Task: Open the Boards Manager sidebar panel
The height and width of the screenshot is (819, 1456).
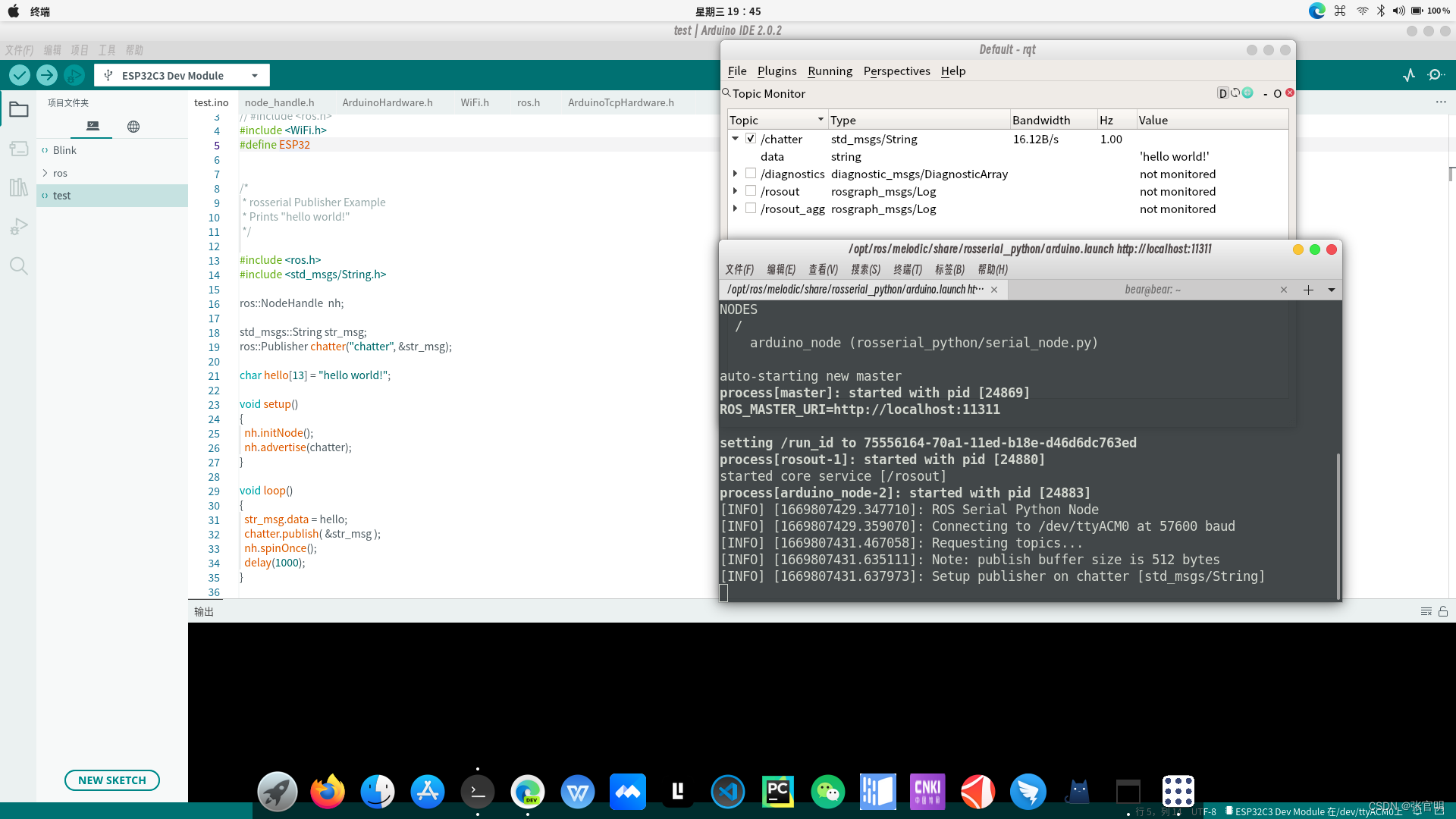Action: point(18,149)
